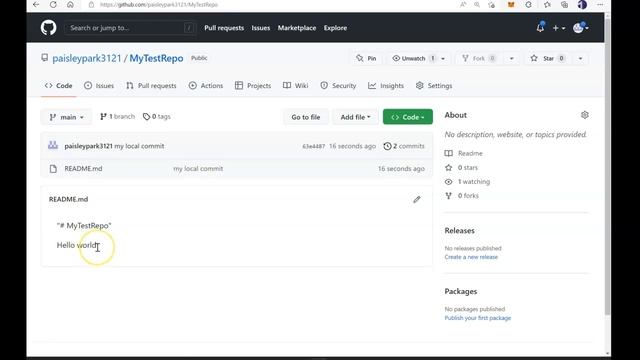The image size is (640, 360).
Task: Open the Security tab
Action: [x=338, y=86]
